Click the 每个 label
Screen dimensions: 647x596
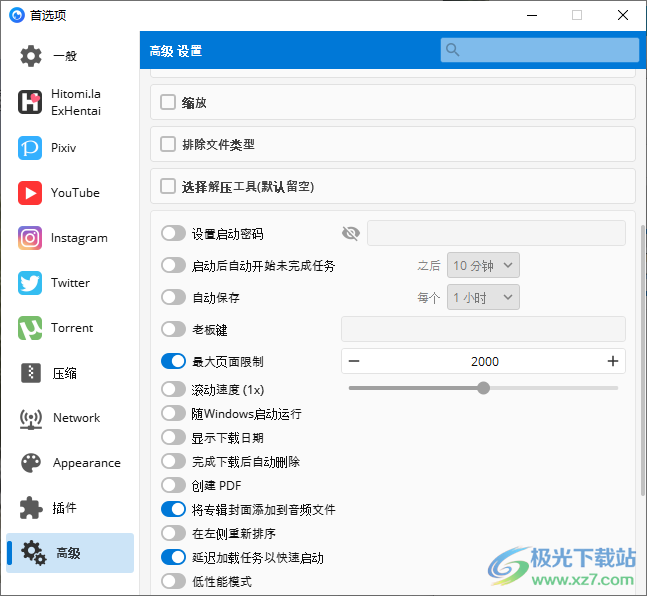tap(429, 298)
